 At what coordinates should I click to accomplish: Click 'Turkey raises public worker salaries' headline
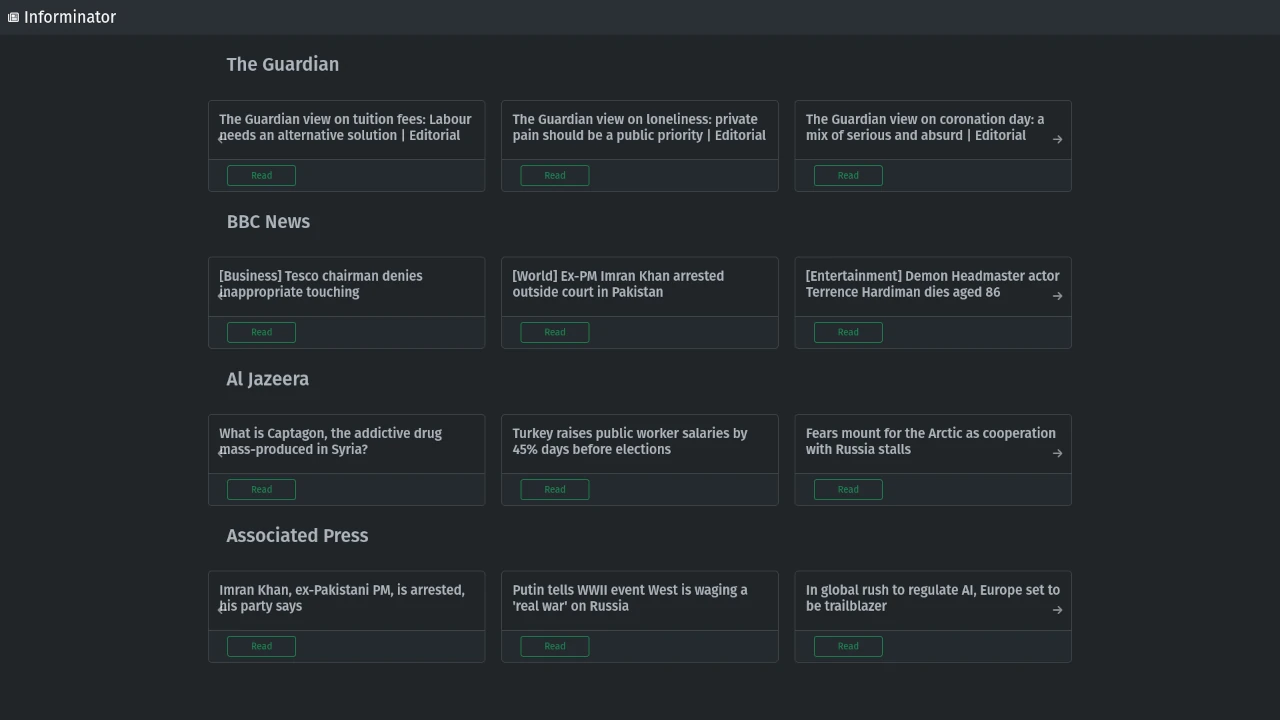pos(630,441)
